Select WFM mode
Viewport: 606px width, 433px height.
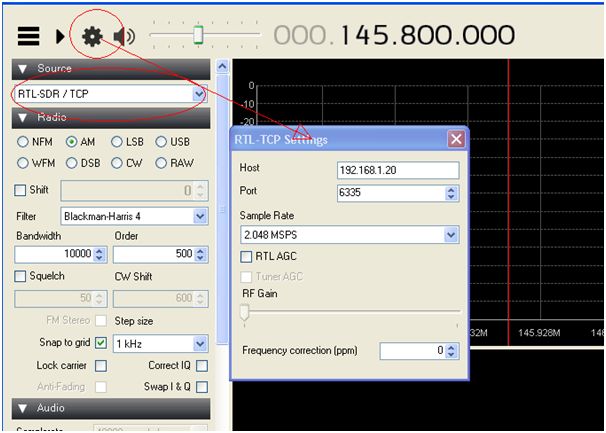23,163
